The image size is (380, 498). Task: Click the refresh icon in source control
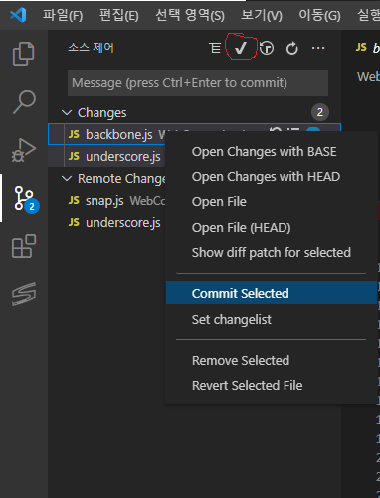pyautogui.click(x=292, y=48)
